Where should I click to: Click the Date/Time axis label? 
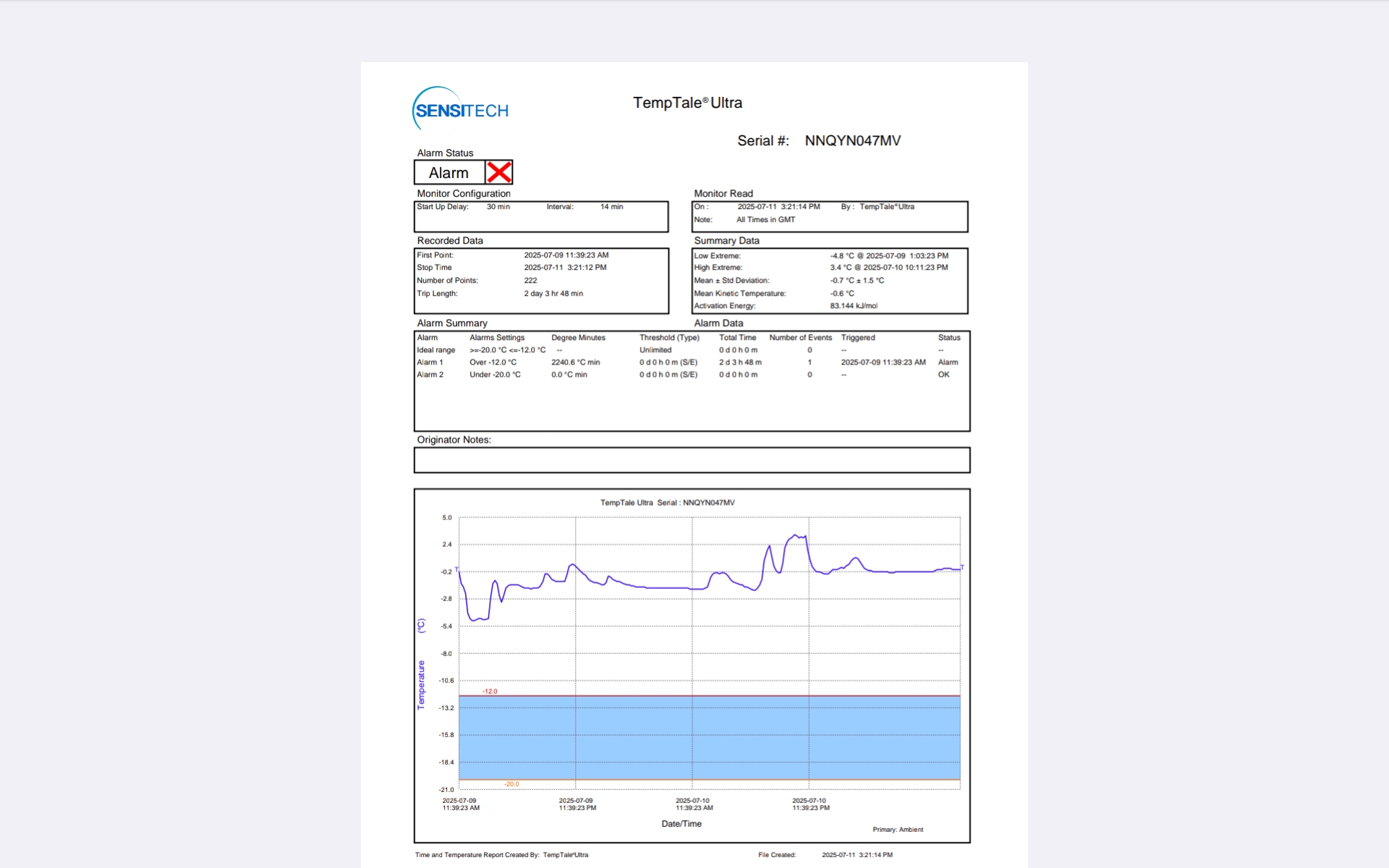pos(681,824)
